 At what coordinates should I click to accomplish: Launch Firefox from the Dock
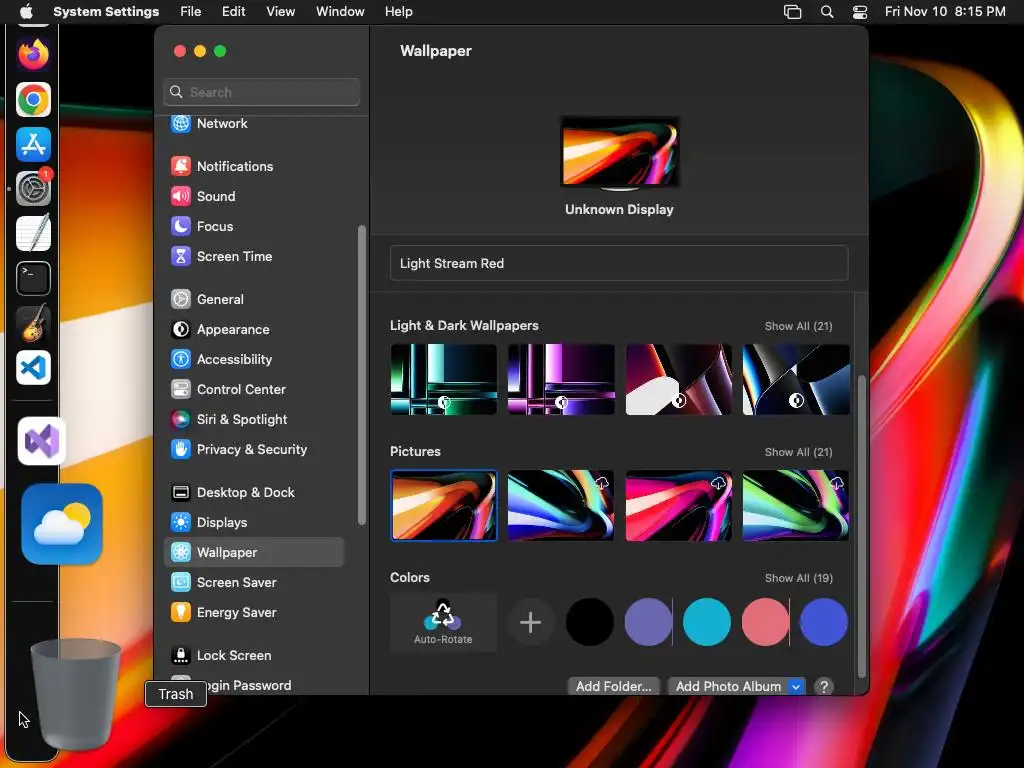click(33, 55)
